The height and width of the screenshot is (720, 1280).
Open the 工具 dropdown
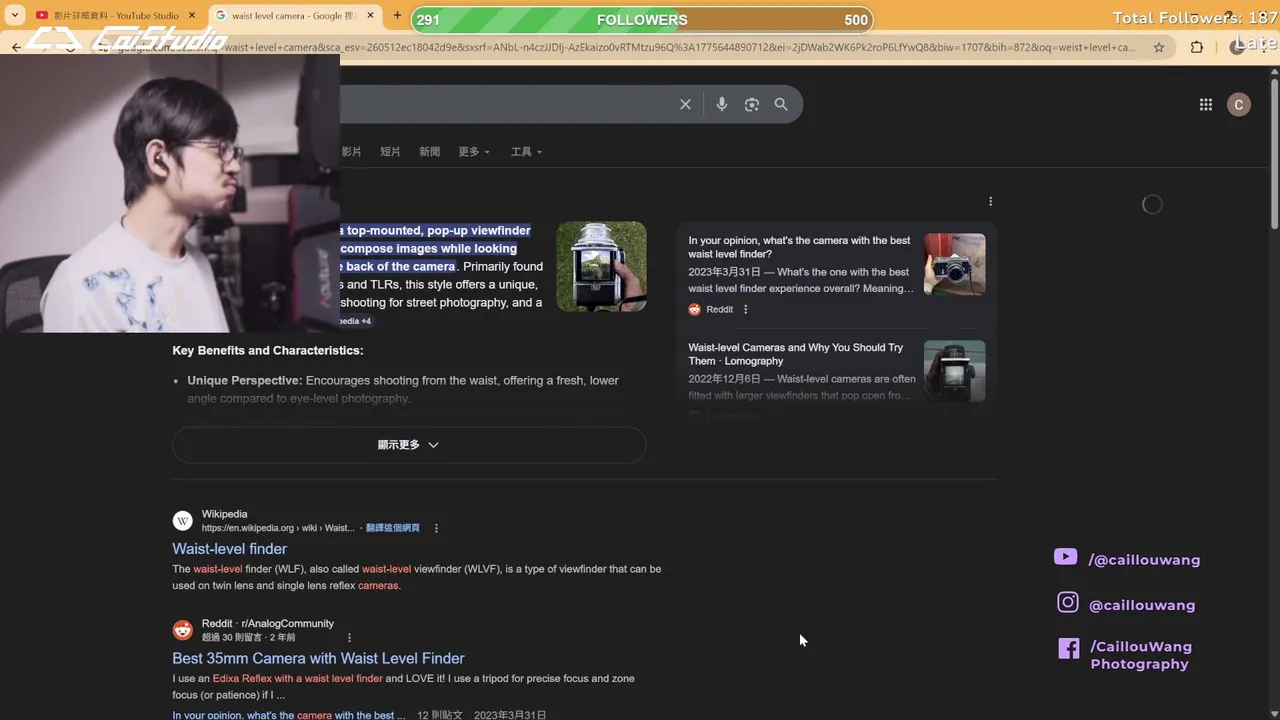point(526,152)
